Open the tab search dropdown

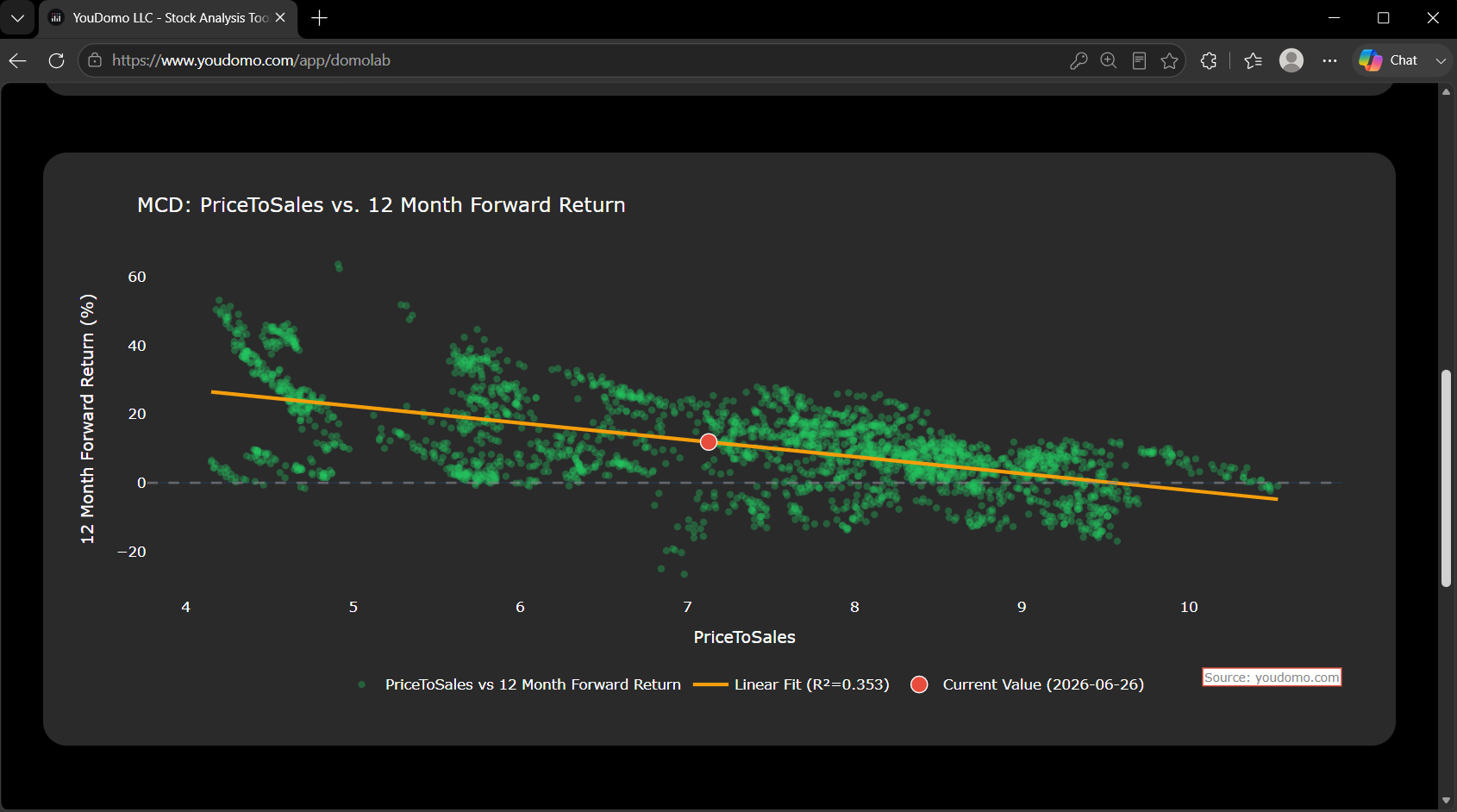point(17,18)
